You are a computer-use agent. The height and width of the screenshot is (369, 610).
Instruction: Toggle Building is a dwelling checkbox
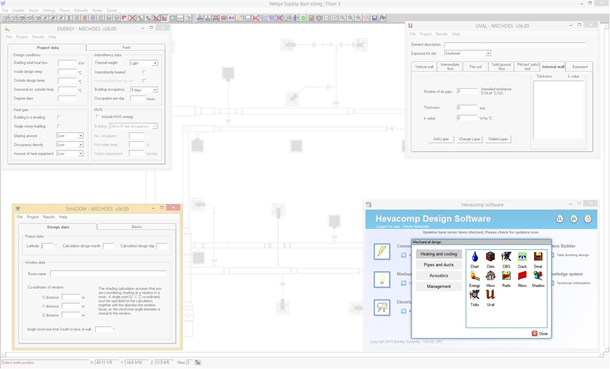coord(59,117)
